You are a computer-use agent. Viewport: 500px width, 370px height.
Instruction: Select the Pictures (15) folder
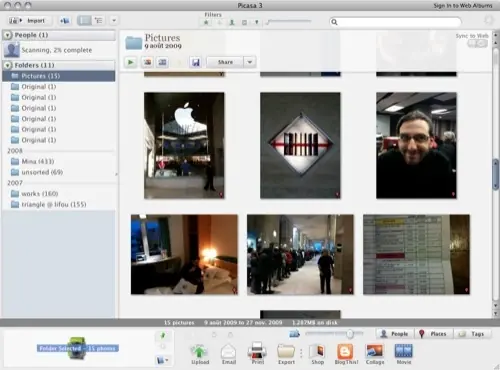click(x=59, y=76)
